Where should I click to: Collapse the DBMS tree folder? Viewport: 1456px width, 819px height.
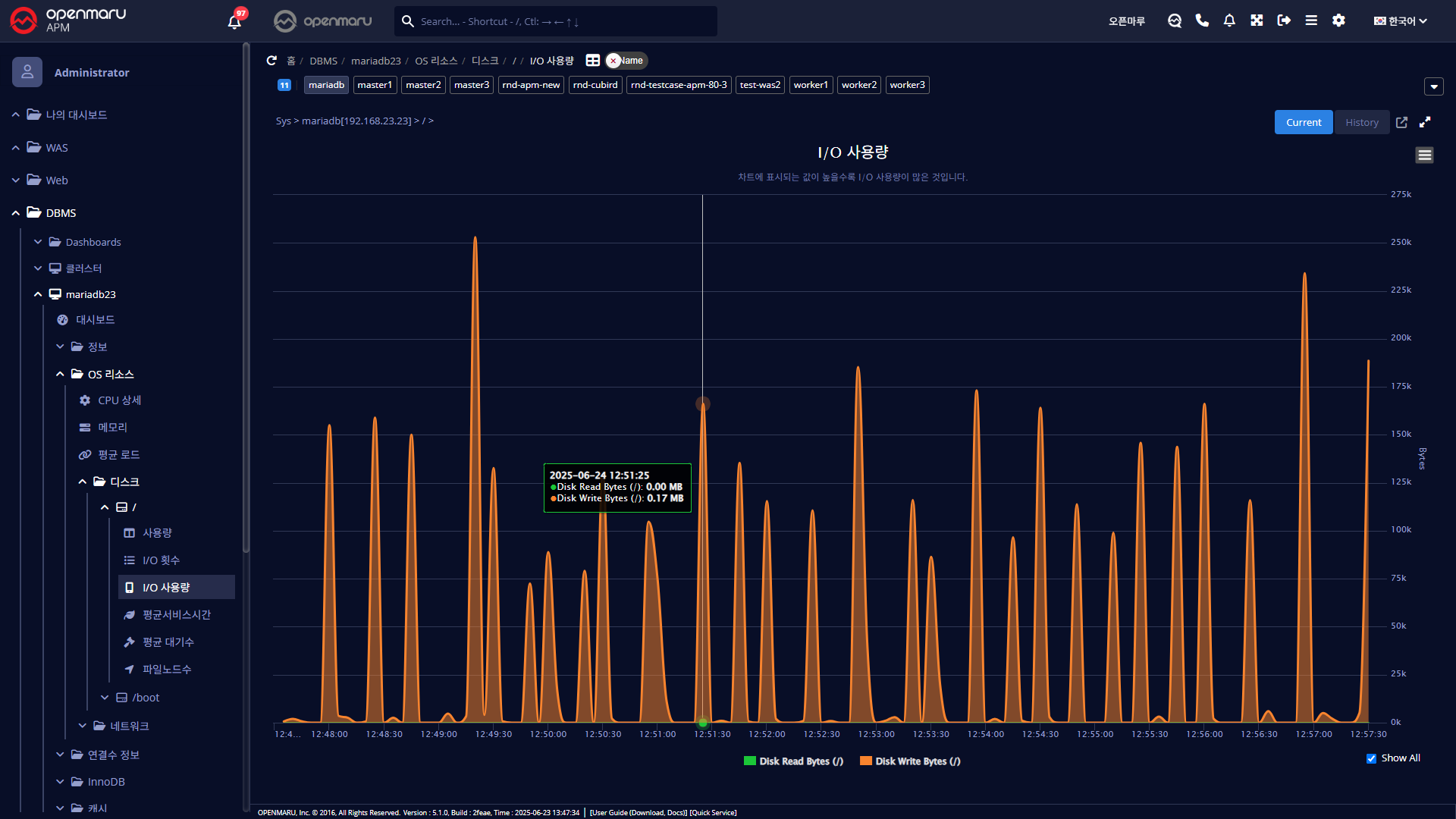[15, 213]
